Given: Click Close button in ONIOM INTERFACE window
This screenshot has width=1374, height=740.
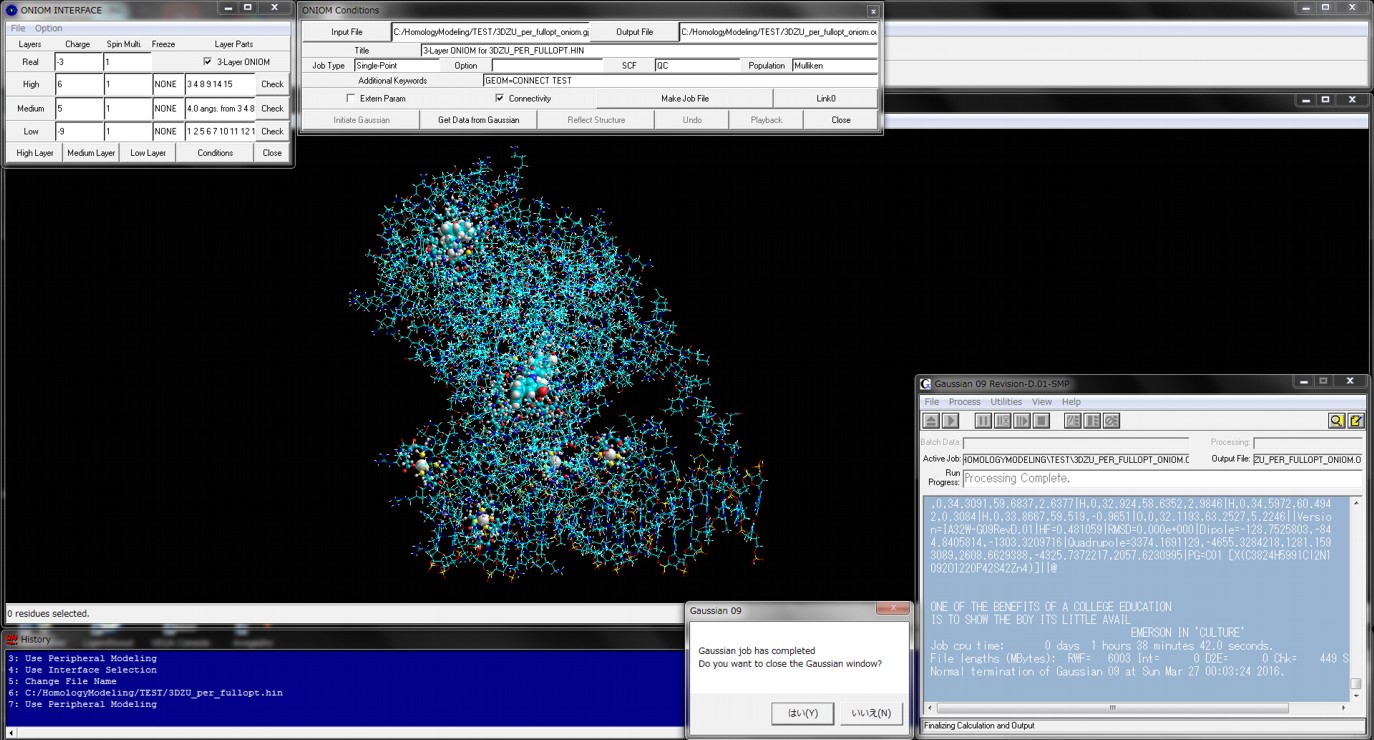Looking at the screenshot, I should [x=272, y=153].
